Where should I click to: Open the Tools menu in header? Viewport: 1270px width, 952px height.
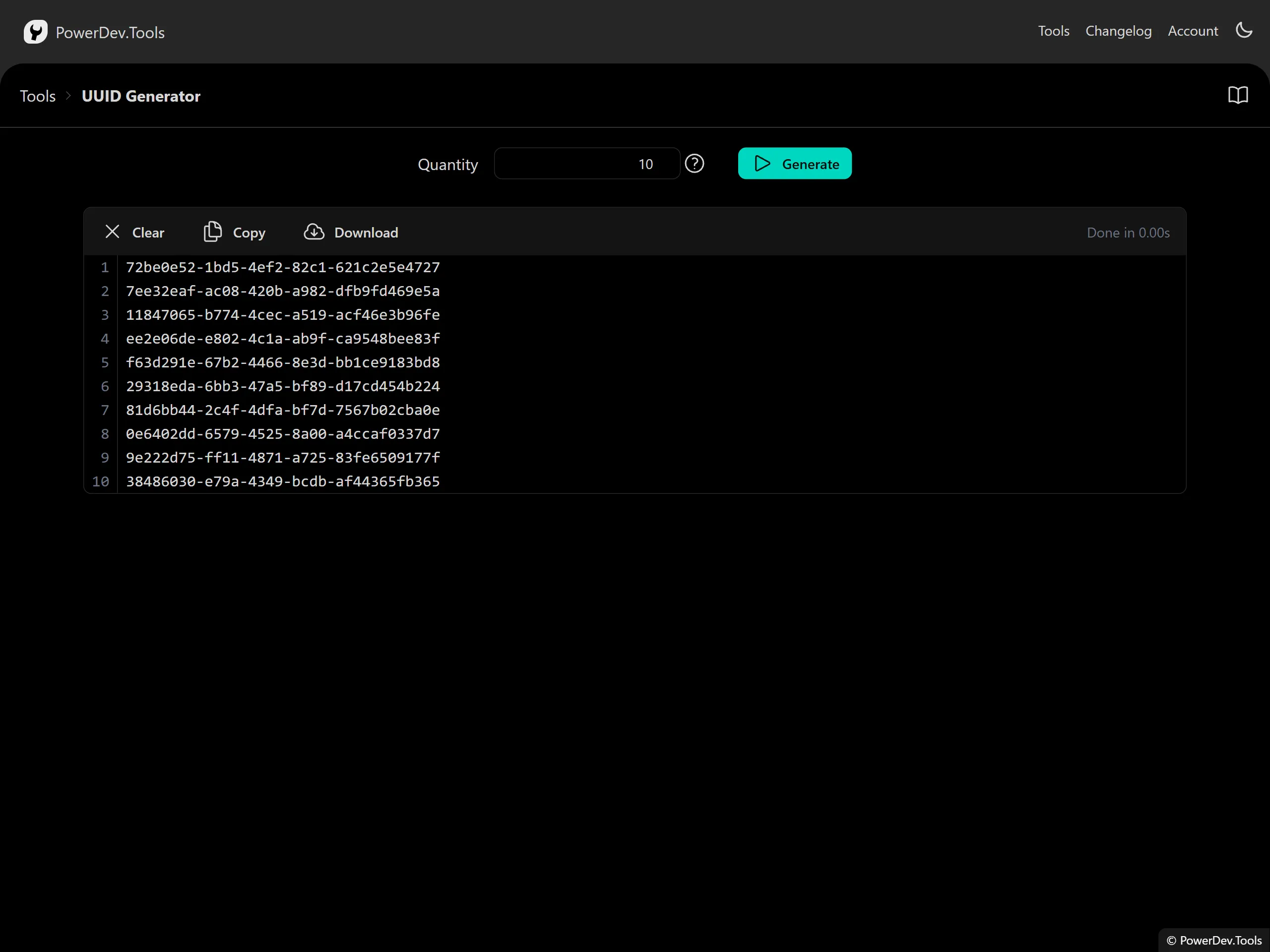coord(1054,31)
